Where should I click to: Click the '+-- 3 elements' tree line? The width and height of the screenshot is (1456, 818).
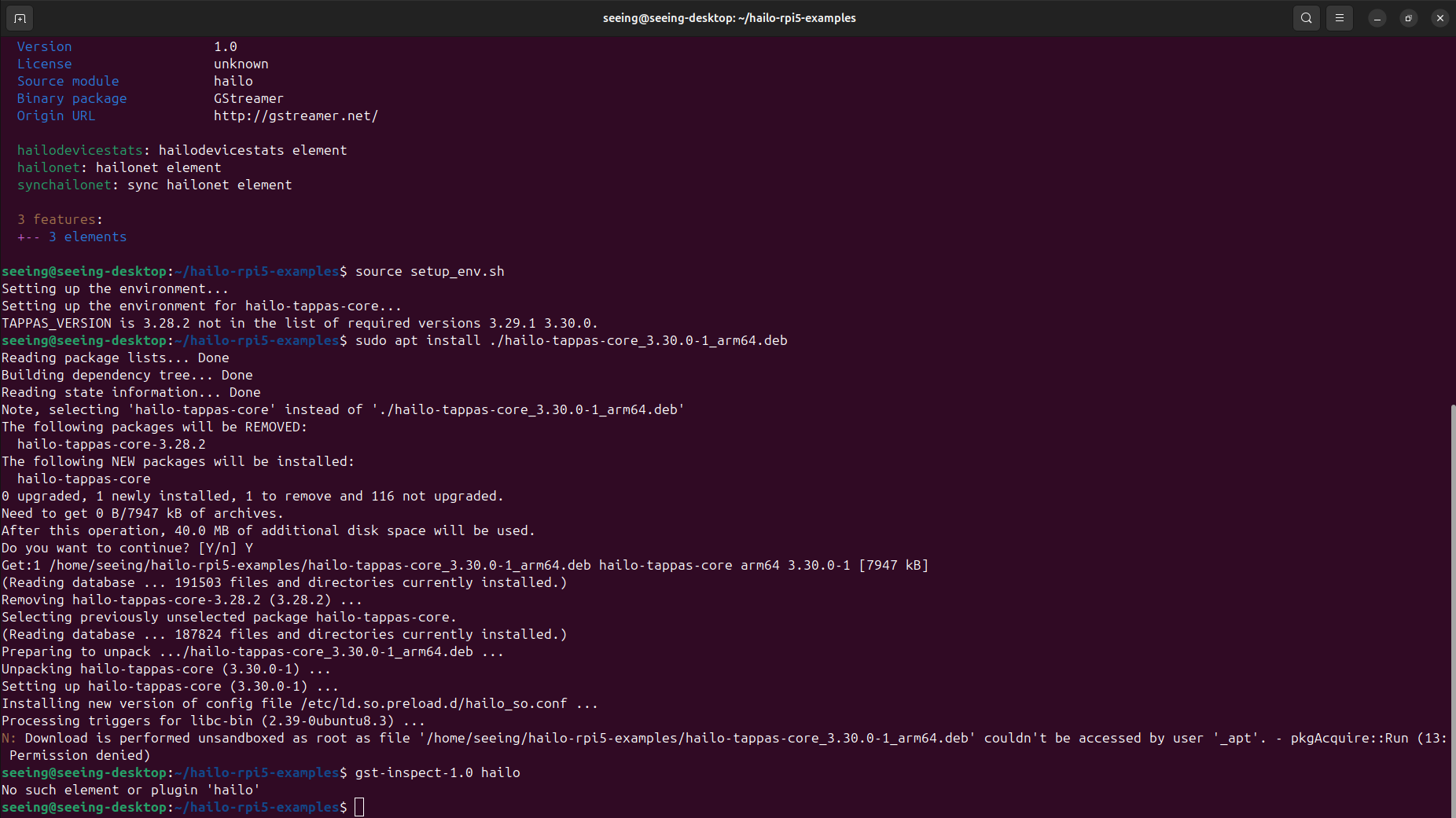click(72, 237)
